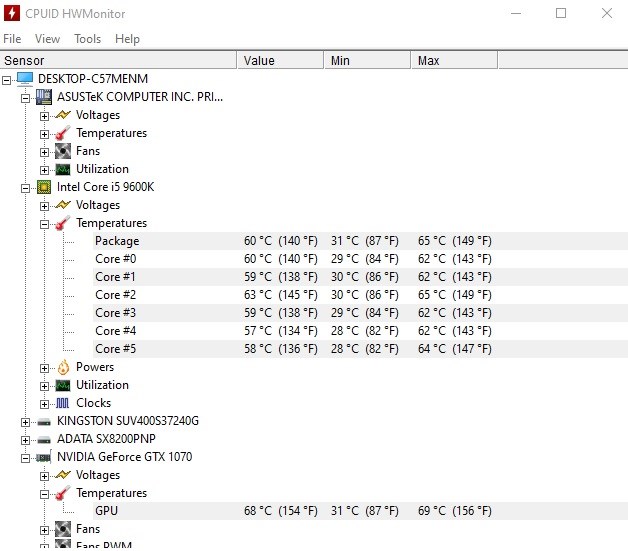628x551 pixels.
Task: Click the motherboard Temperatures thermometer icon
Action: (63, 133)
